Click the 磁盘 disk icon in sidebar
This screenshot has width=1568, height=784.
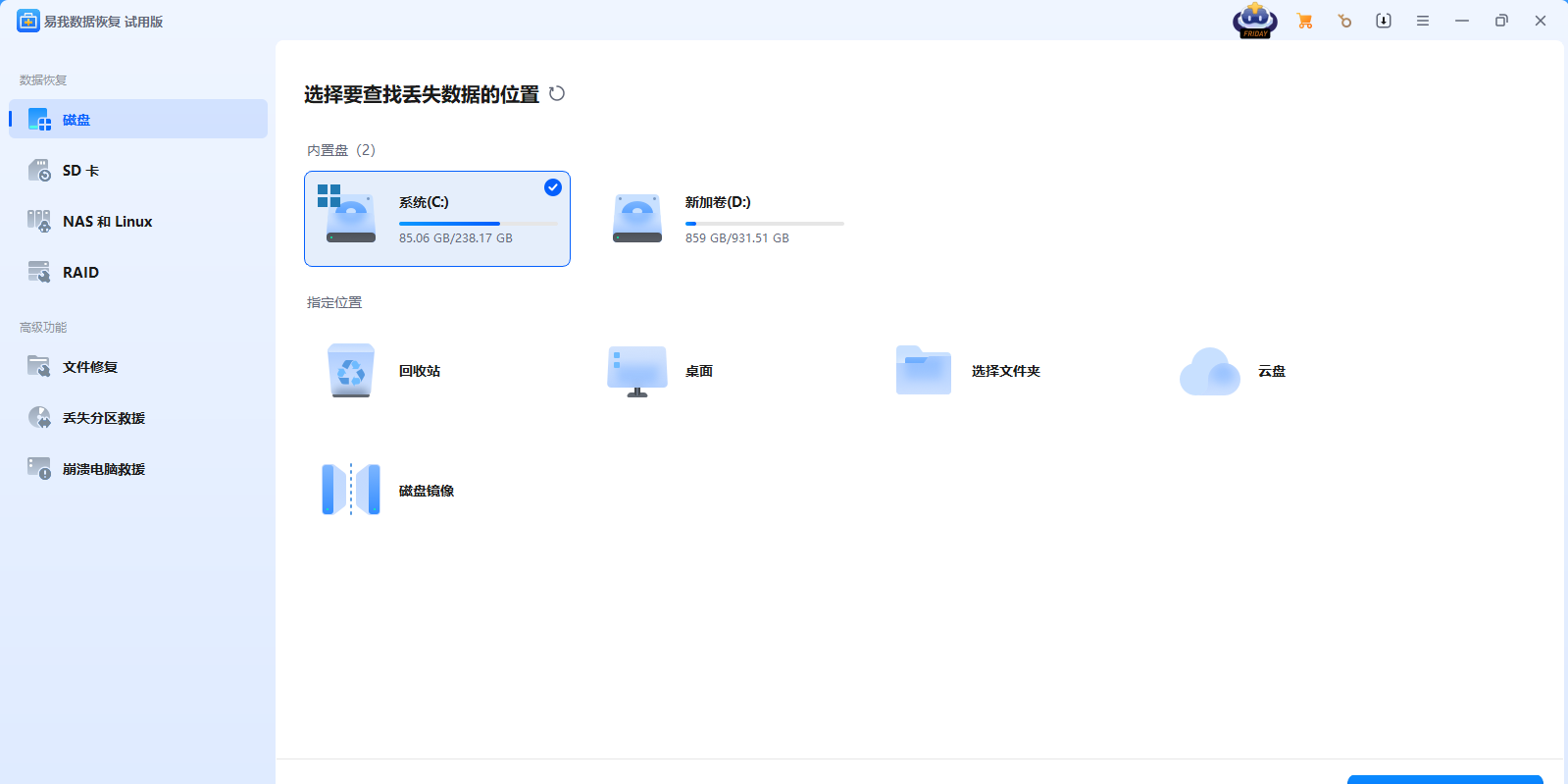coord(39,120)
